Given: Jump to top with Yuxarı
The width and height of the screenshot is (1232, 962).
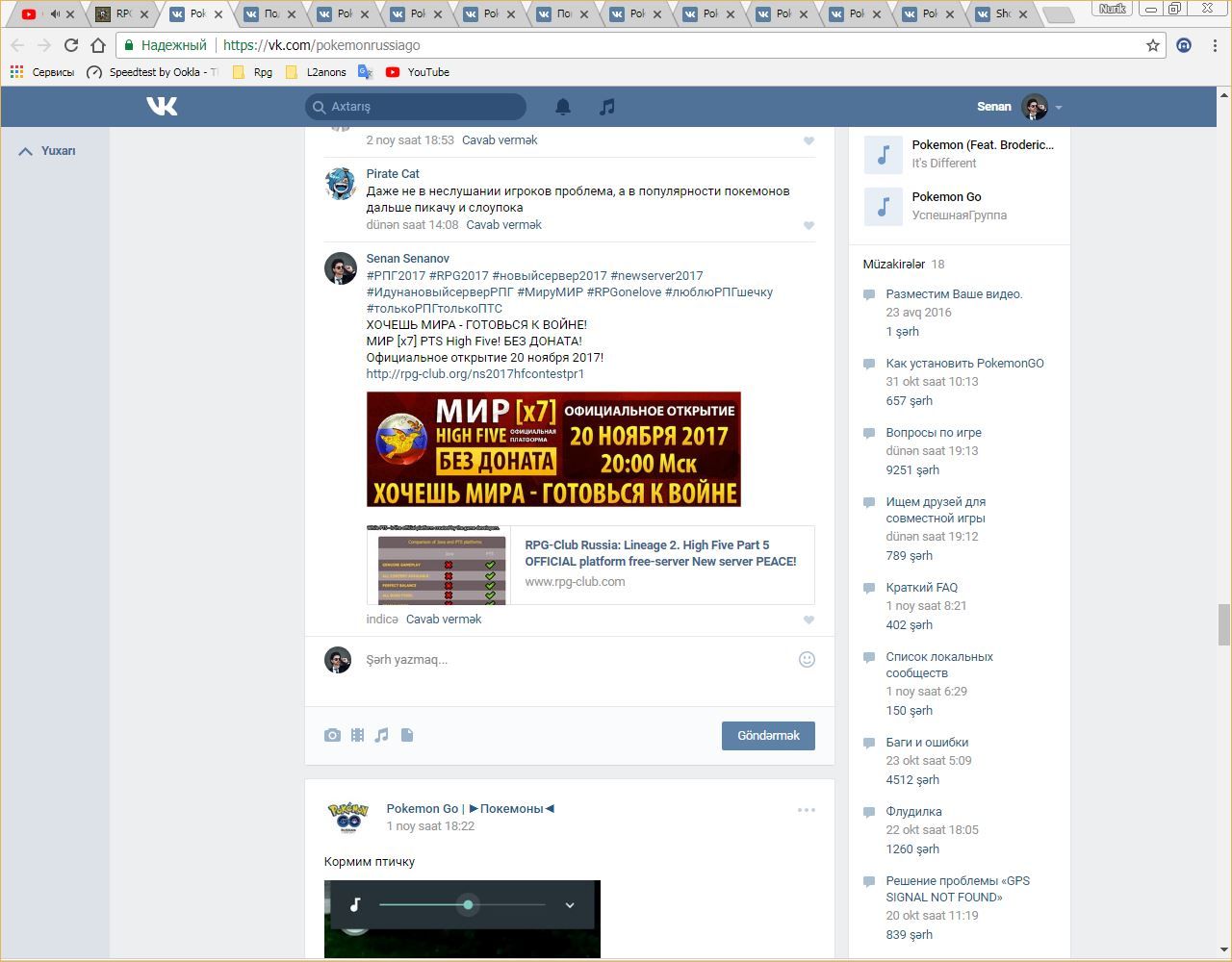Looking at the screenshot, I should [x=47, y=151].
